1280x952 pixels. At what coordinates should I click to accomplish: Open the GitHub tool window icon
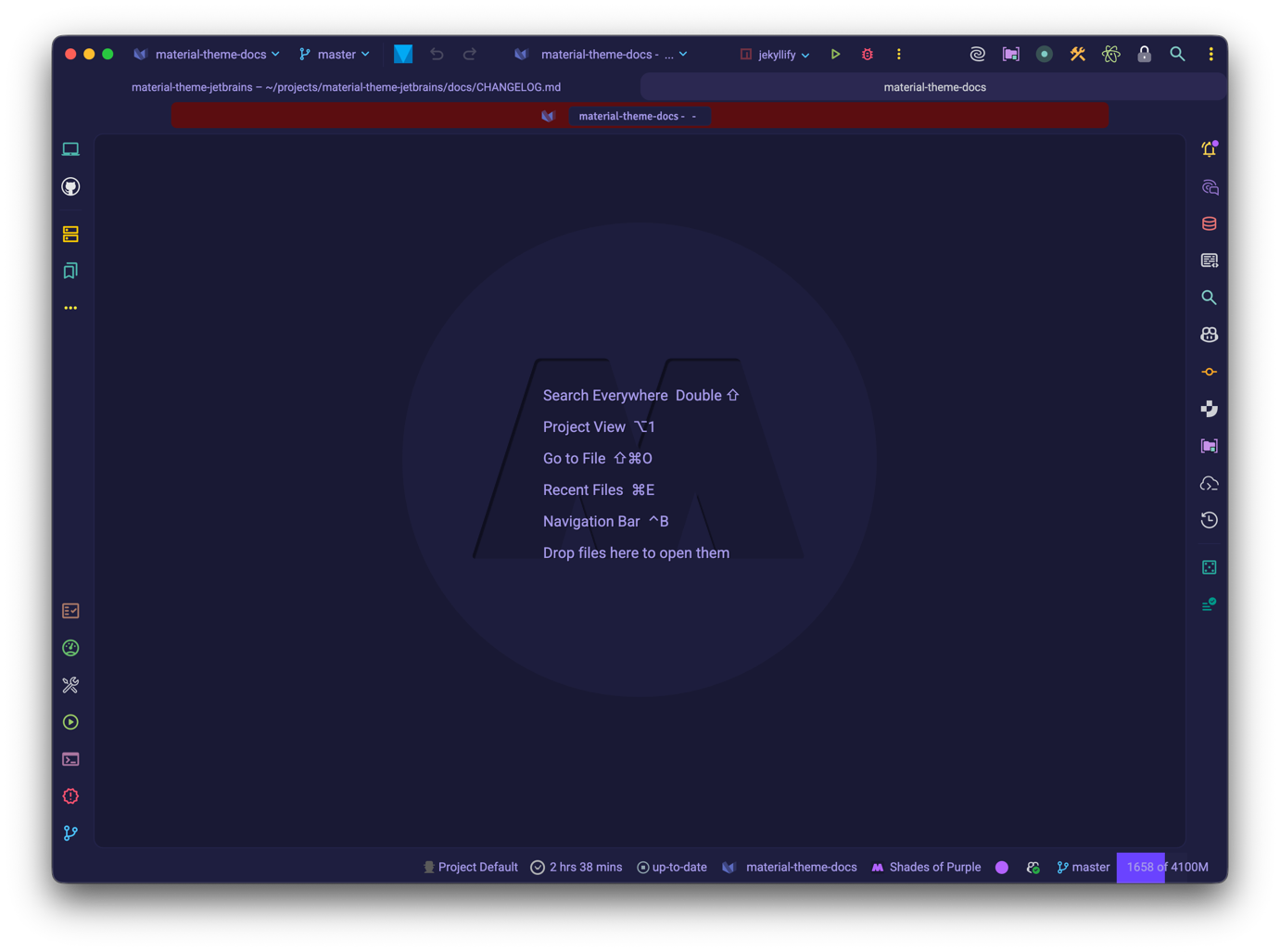(x=70, y=187)
